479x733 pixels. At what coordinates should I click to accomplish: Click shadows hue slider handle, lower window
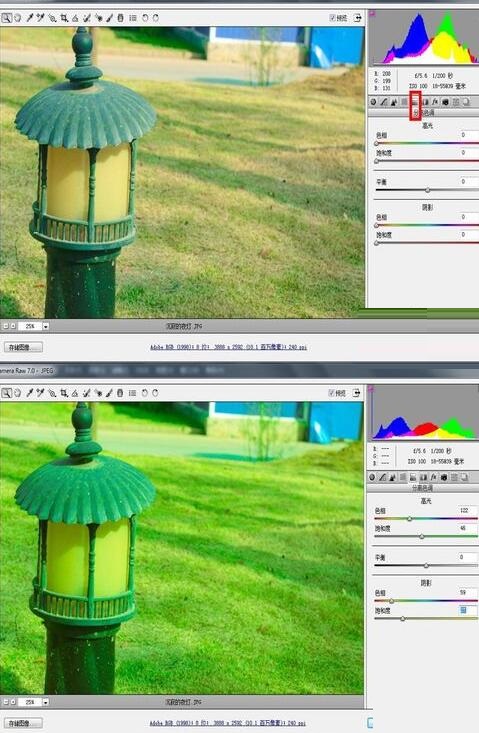[392, 601]
